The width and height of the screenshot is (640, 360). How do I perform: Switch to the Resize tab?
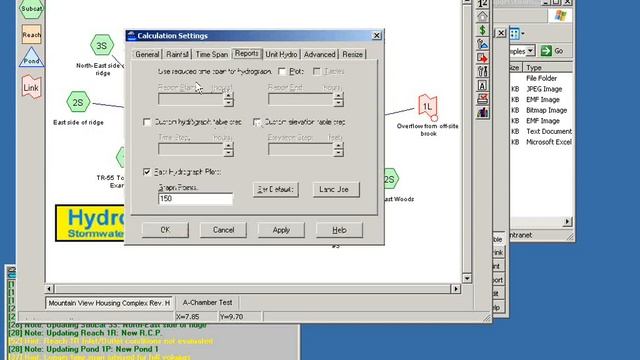[x=352, y=54]
